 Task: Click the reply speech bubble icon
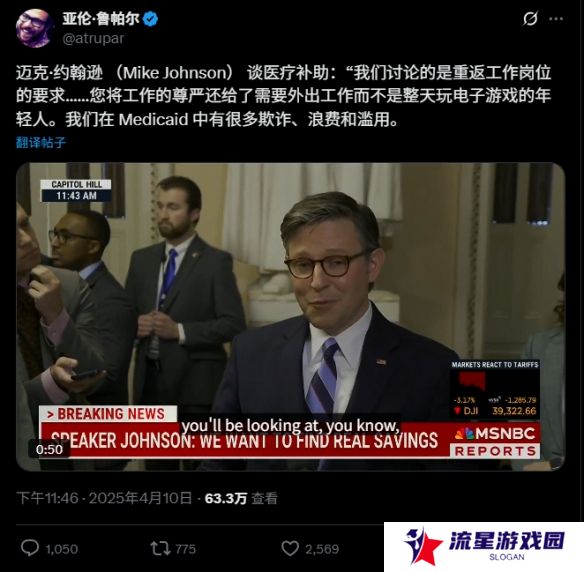[x=30, y=548]
